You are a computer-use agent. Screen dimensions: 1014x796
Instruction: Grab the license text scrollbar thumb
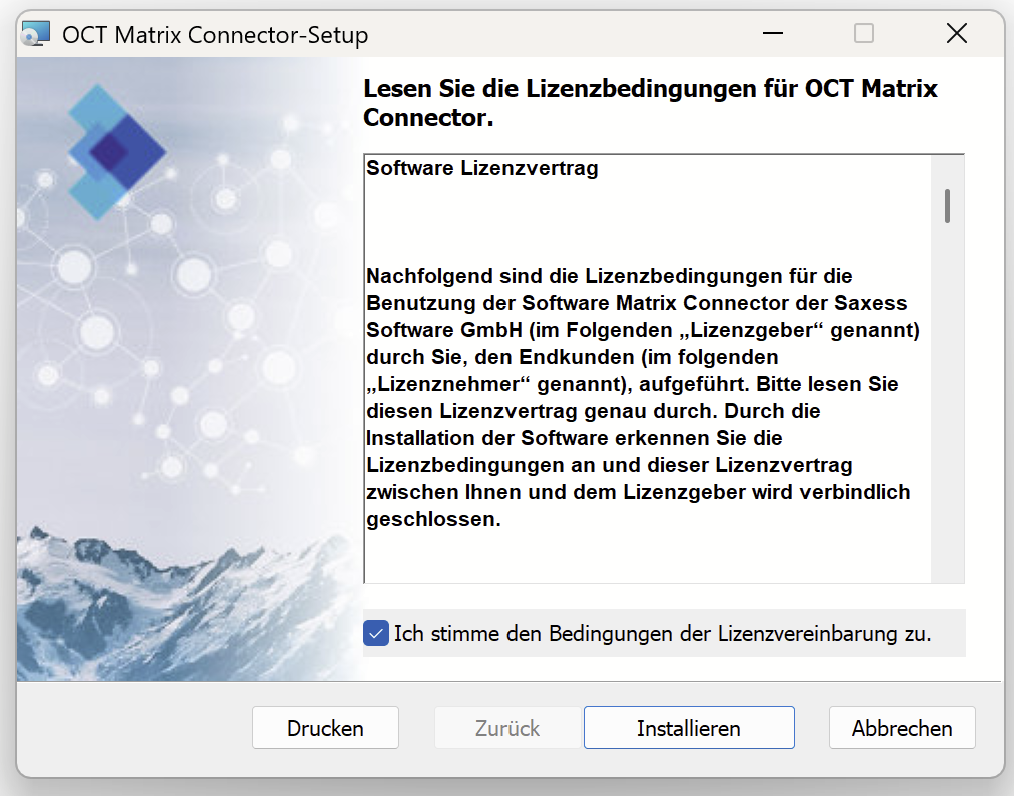pos(947,205)
